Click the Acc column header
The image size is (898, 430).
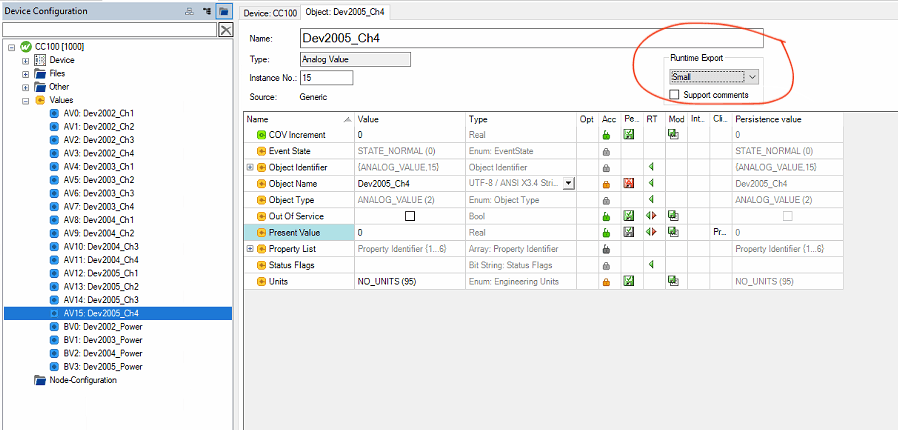(x=609, y=120)
